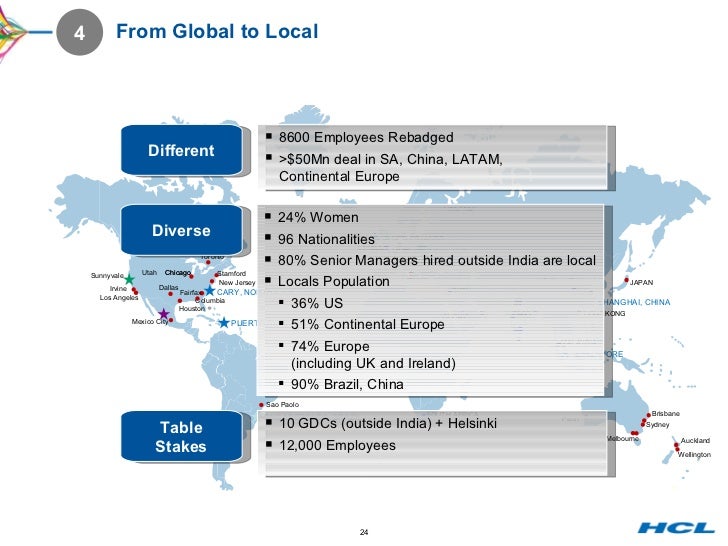Click the blue star beside PUERT label

(x=224, y=322)
